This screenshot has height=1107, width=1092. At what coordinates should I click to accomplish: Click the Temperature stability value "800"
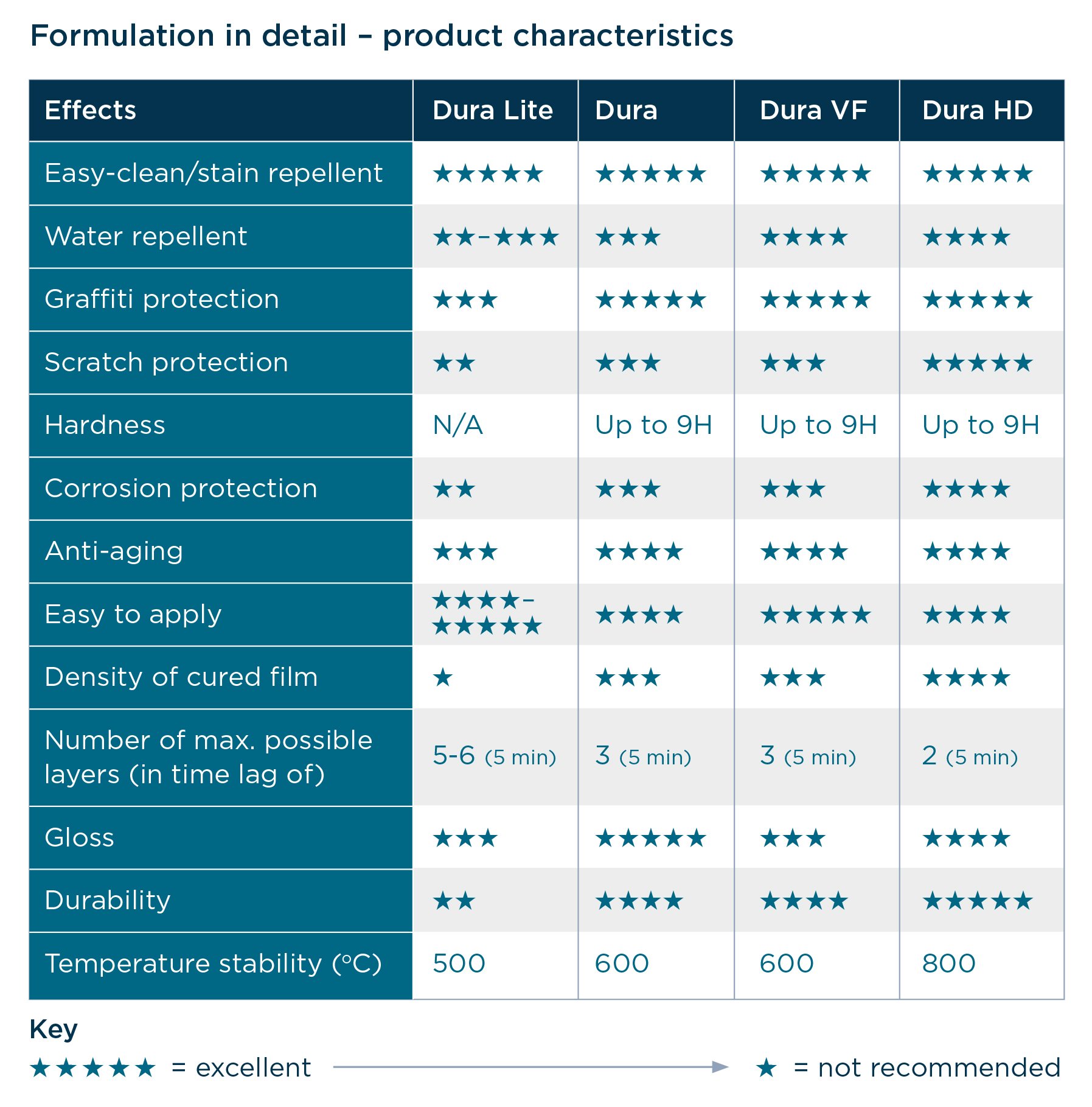coord(948,964)
